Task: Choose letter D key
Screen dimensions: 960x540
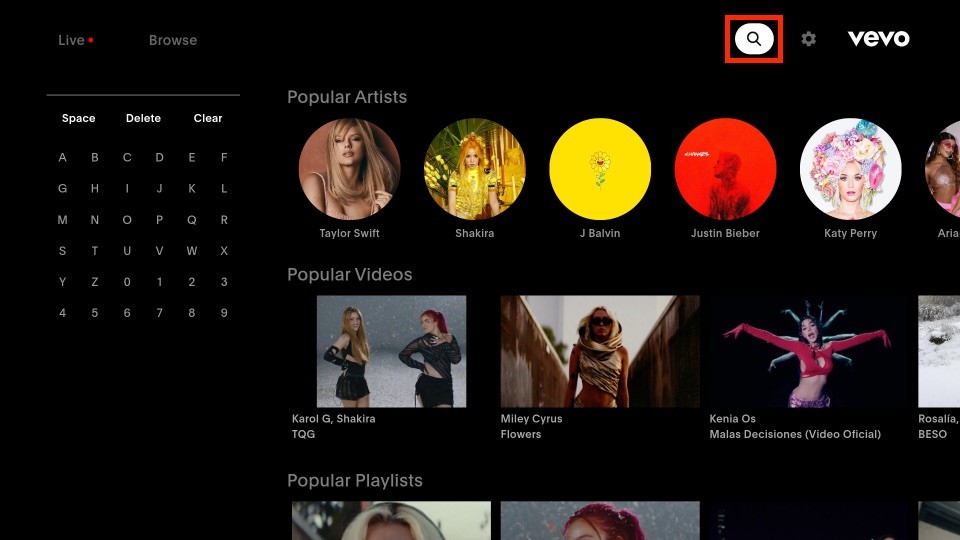Action: coord(159,157)
